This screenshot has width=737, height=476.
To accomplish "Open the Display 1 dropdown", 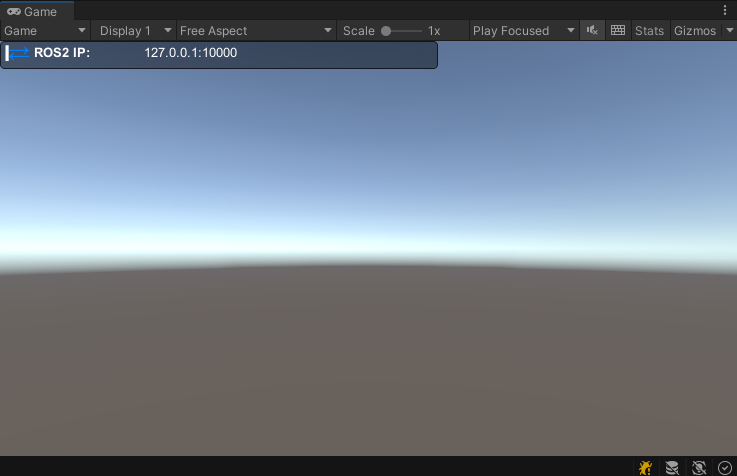I will 134,31.
